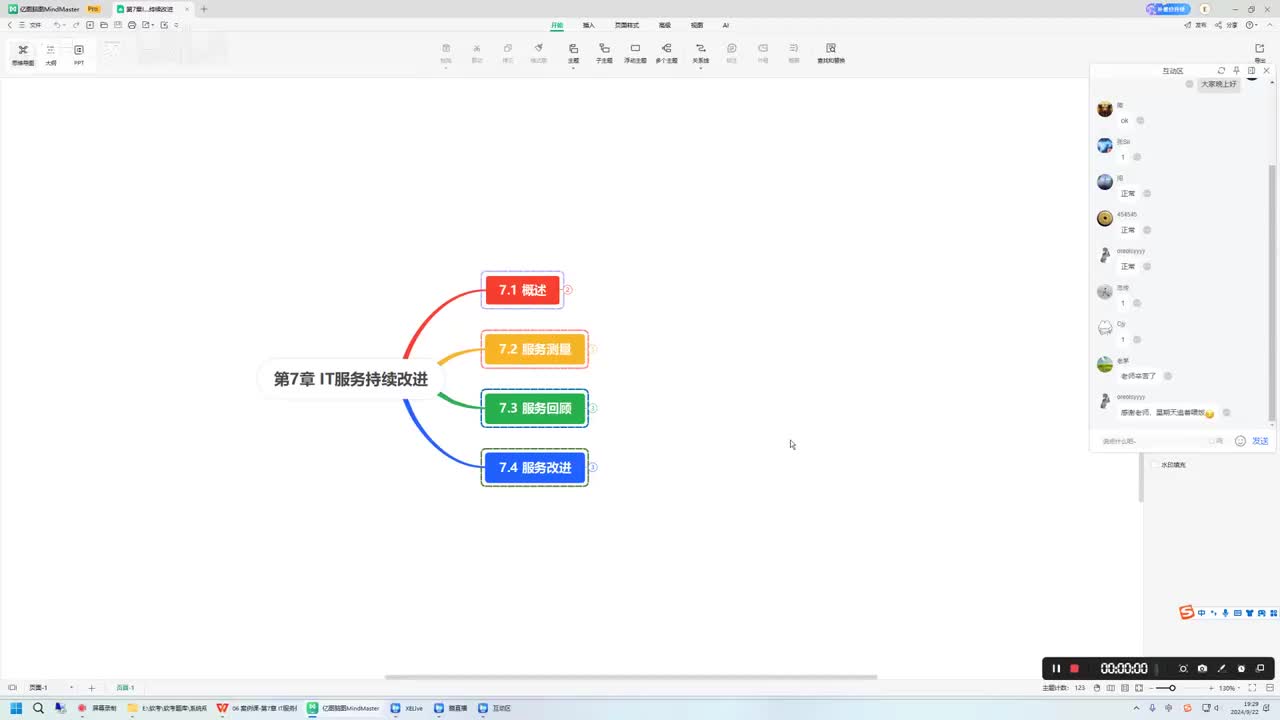Screen dimensions: 1280x720
Task: Click the print icon in the quick toolbar
Action: coord(132,25)
